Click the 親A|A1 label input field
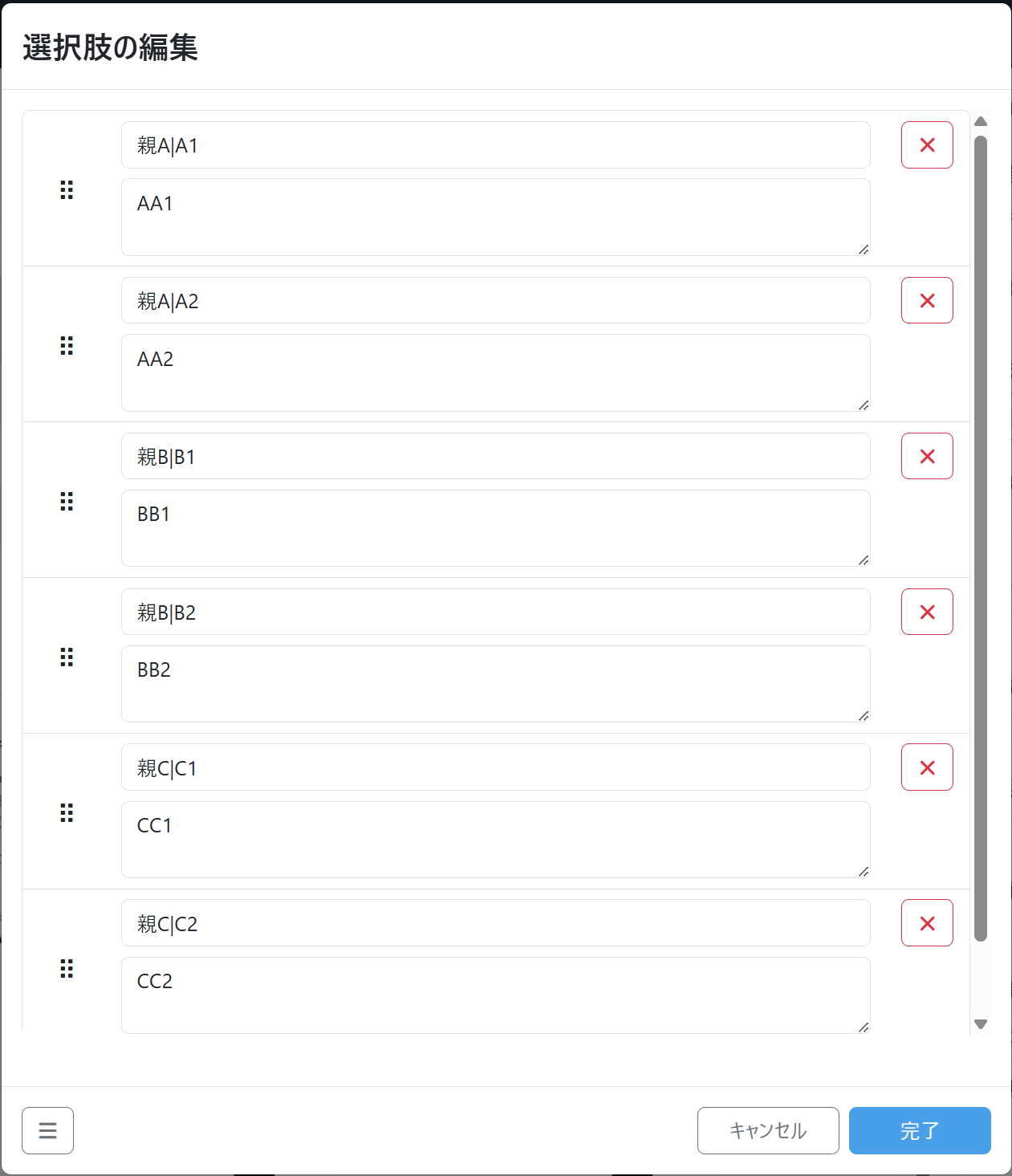 pos(495,145)
